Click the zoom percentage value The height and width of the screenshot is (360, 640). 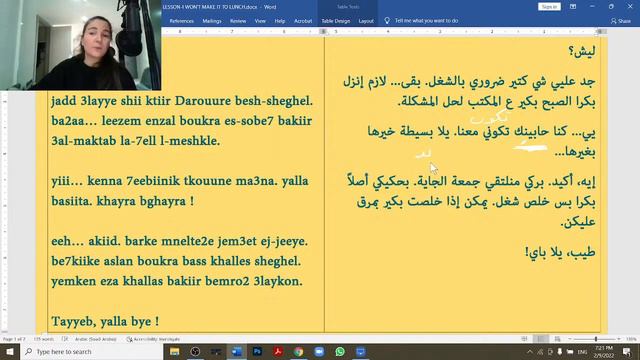631,339
